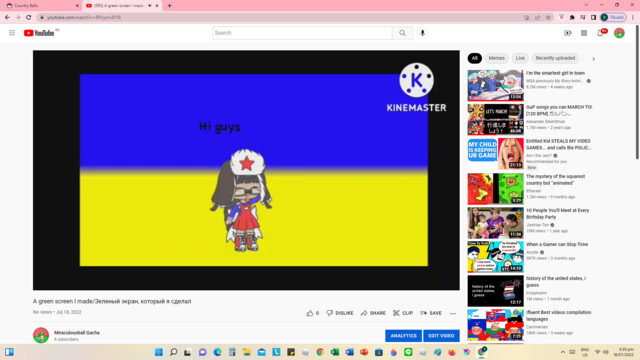Expand filter chips with right chevron

click(x=593, y=59)
